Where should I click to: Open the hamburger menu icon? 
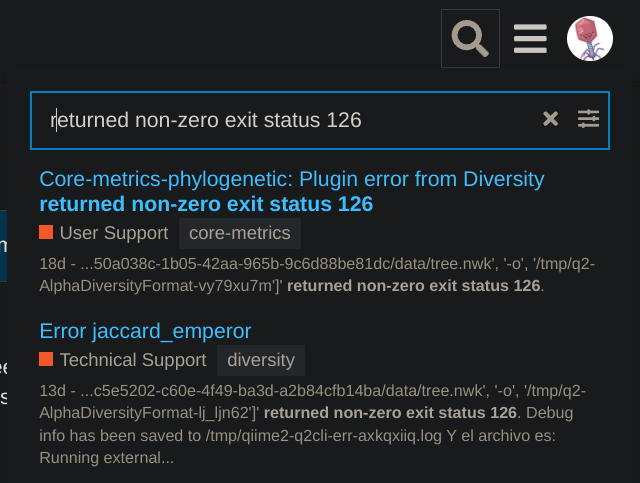pos(530,38)
